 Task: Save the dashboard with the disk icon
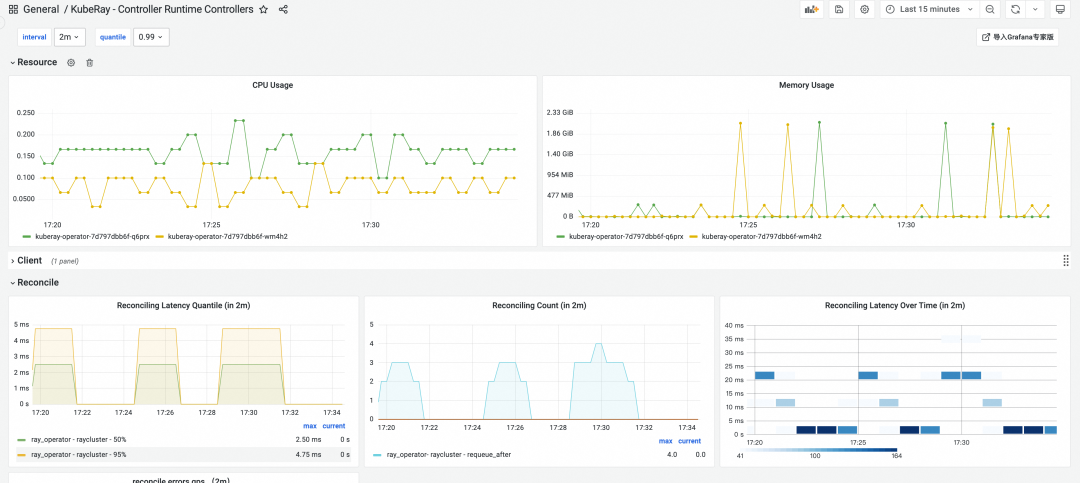[839, 9]
